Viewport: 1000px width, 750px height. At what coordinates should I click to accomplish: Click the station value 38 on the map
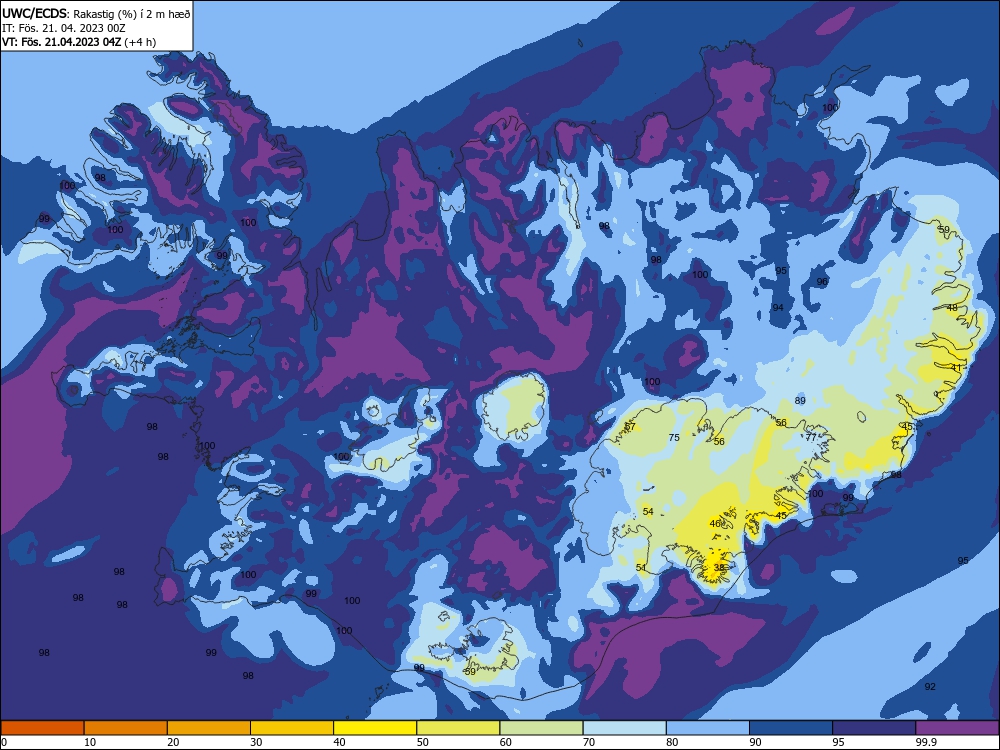click(719, 568)
